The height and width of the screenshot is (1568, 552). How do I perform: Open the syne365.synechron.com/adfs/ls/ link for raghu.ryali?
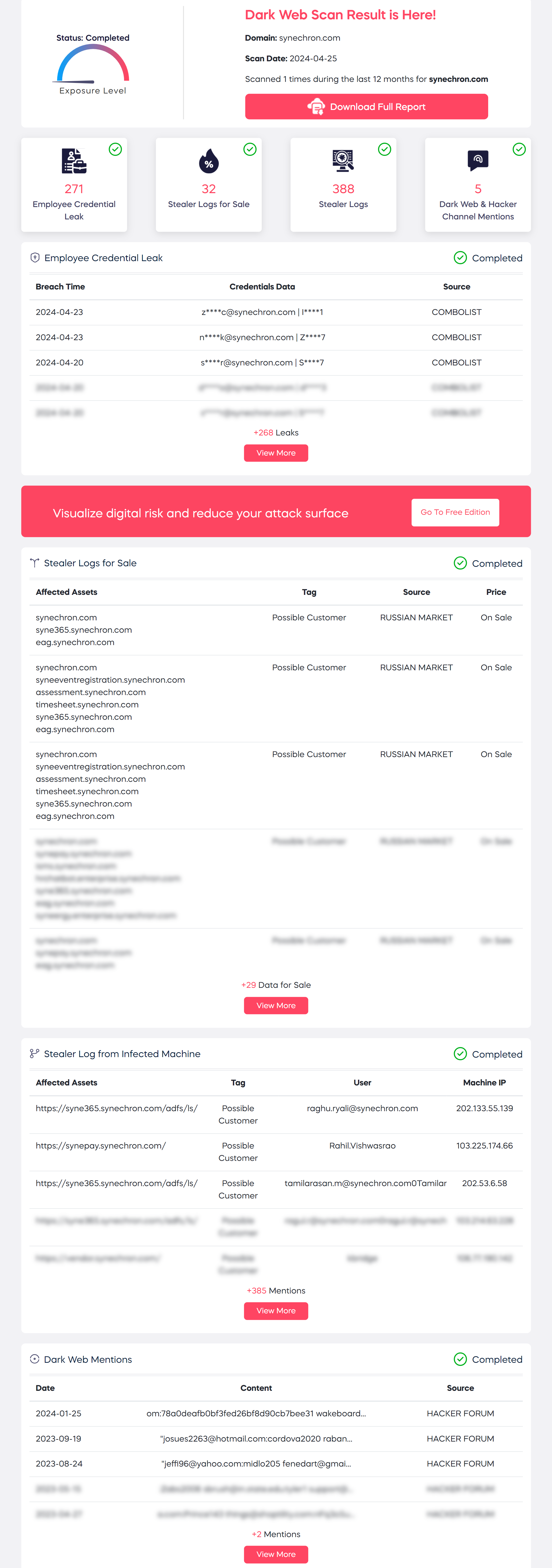click(117, 1108)
